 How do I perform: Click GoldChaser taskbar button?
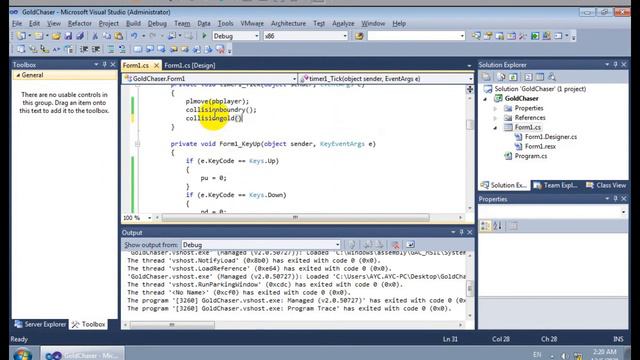coord(82,355)
